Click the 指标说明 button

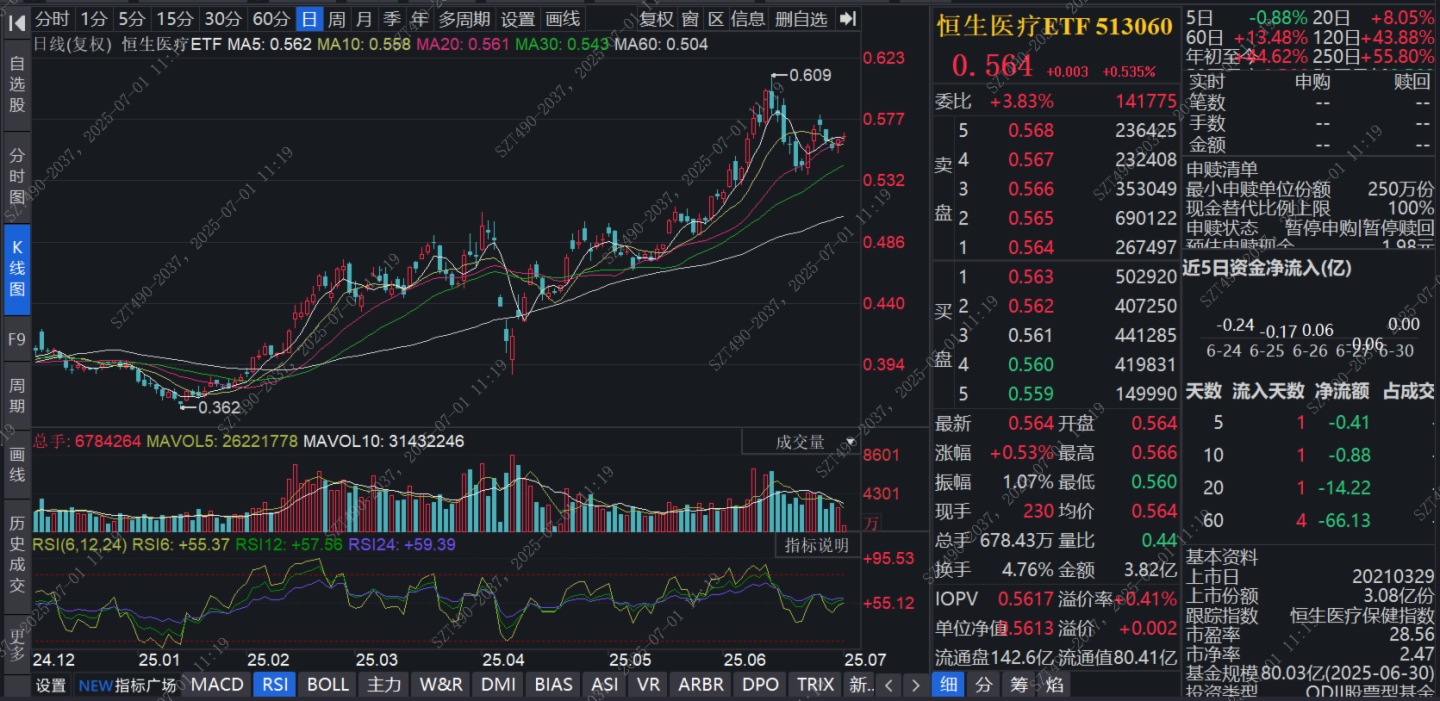[816, 545]
